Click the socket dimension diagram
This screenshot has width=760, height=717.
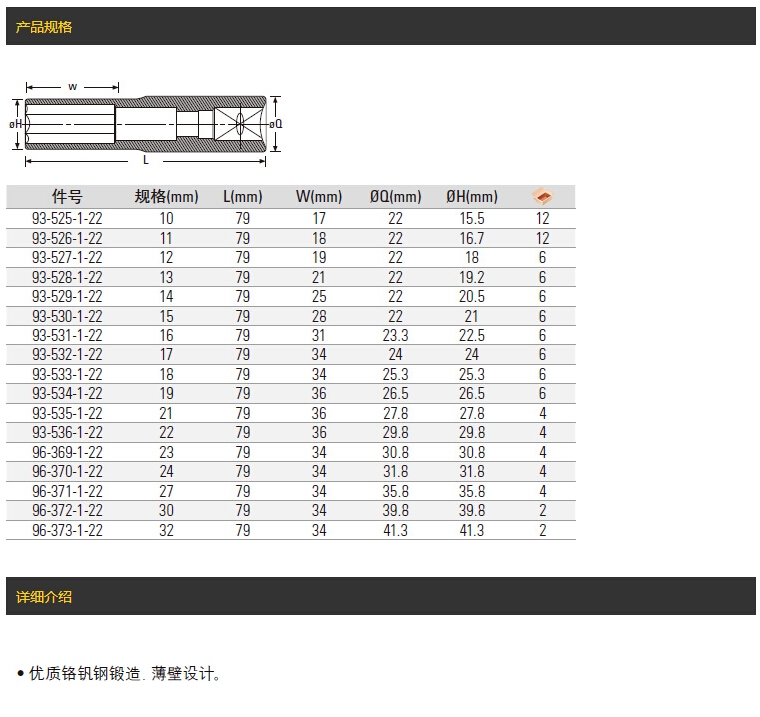point(145,124)
